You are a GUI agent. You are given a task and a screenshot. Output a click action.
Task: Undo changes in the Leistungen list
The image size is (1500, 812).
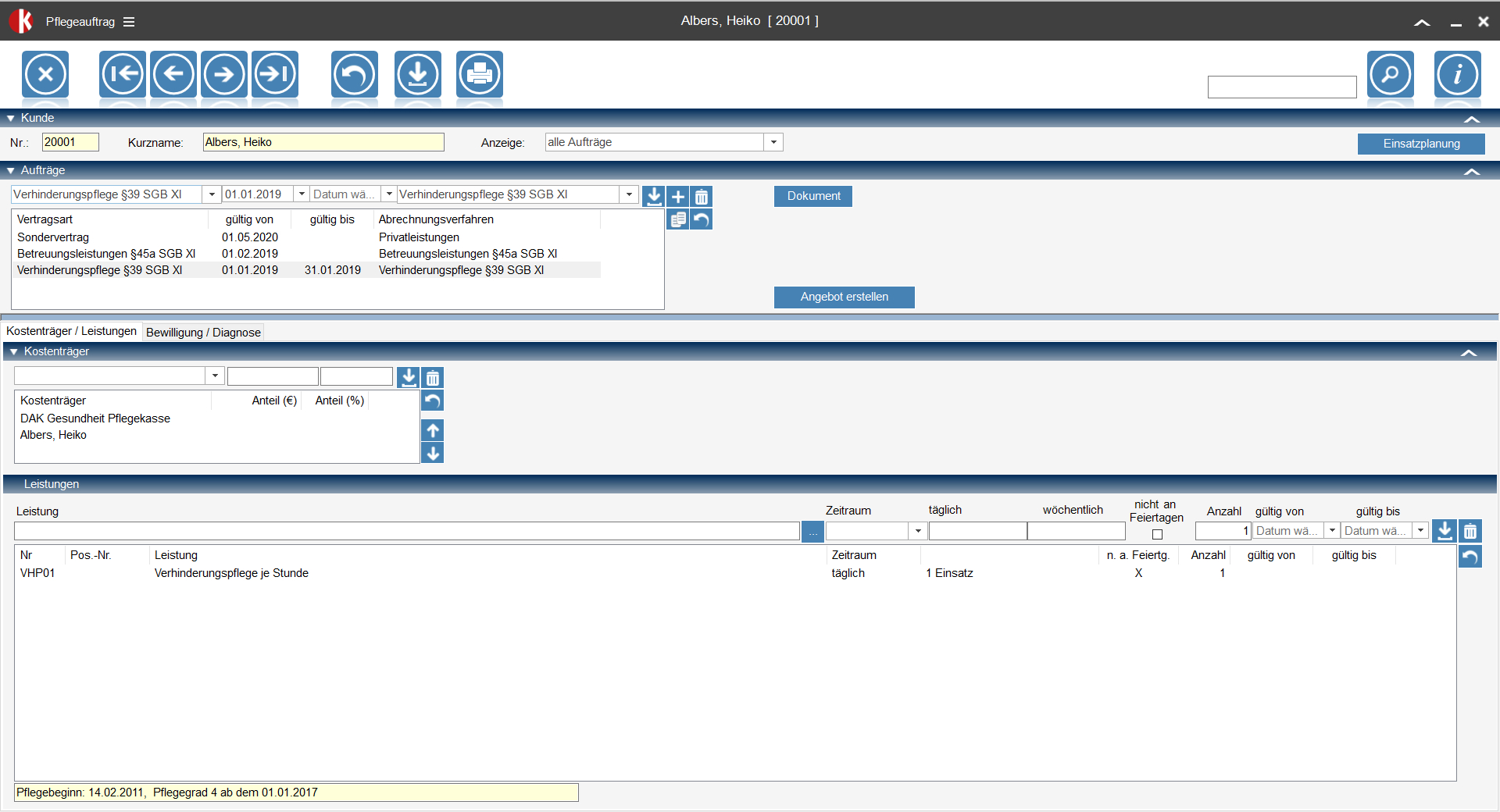pyautogui.click(x=1470, y=556)
